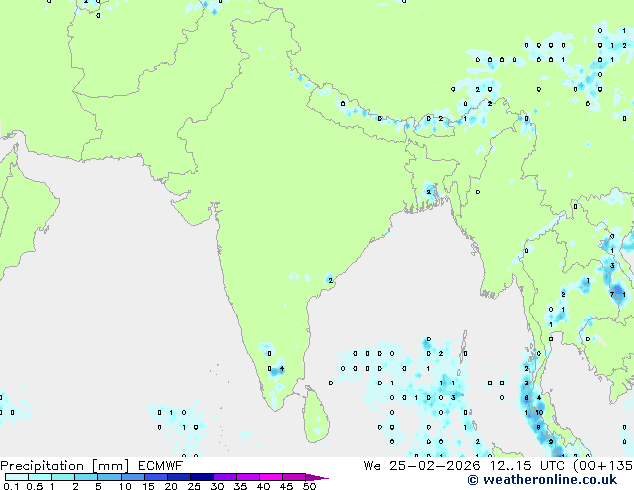Viewport: 634px width, 490px height.
Task: Pick the 15–20 mm blue legend swatch
Action: [x=155, y=477]
